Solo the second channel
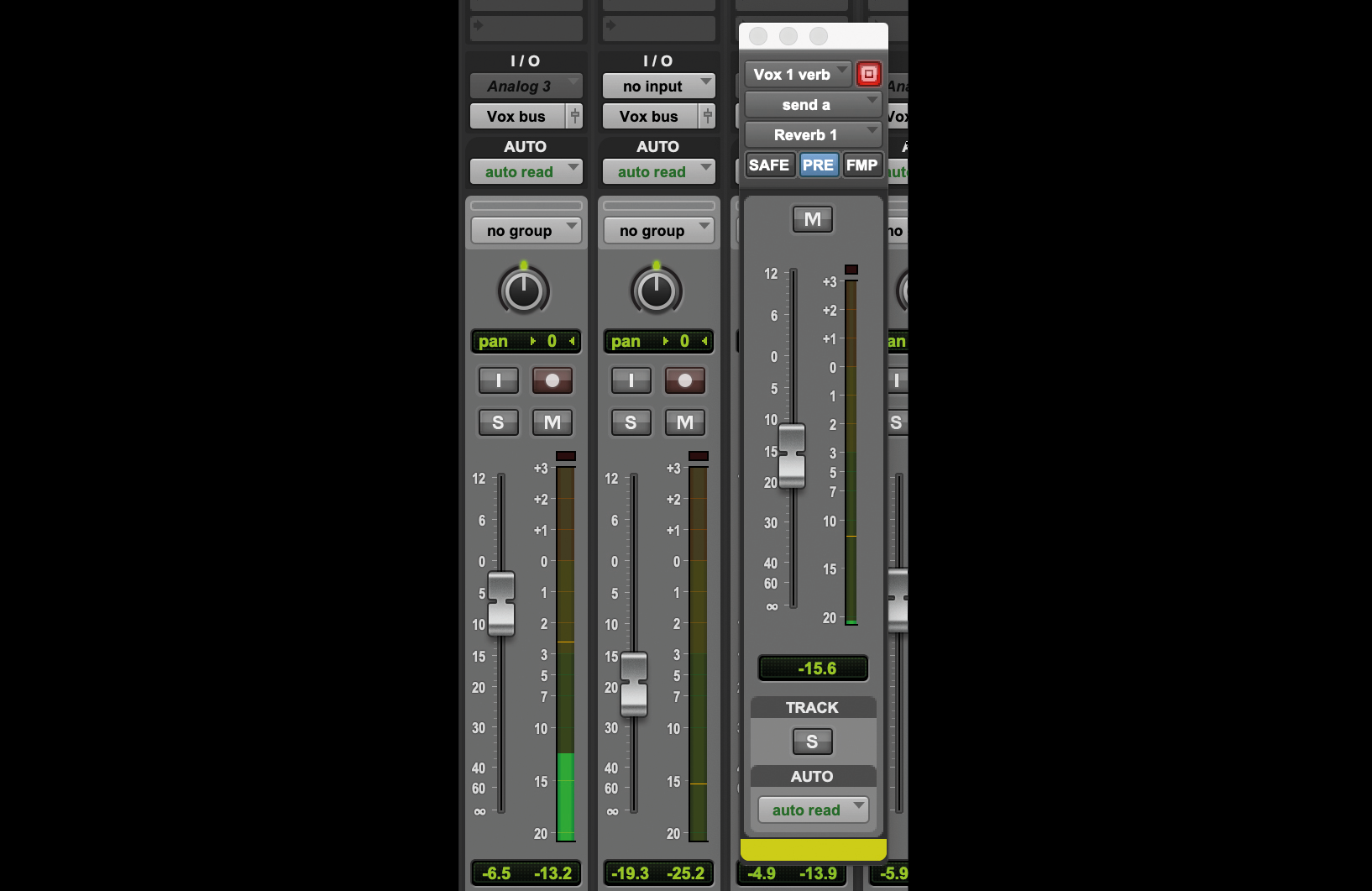The height and width of the screenshot is (891, 1372). 631,422
